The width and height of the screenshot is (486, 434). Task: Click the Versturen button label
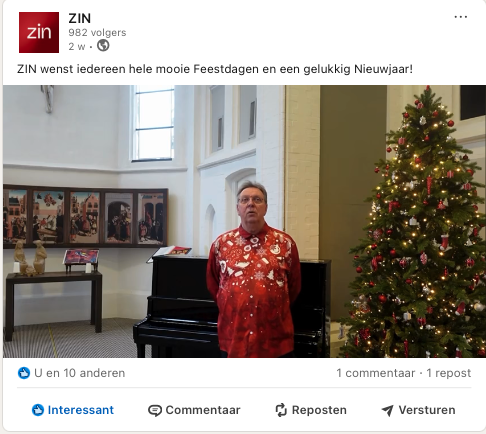[x=427, y=410]
